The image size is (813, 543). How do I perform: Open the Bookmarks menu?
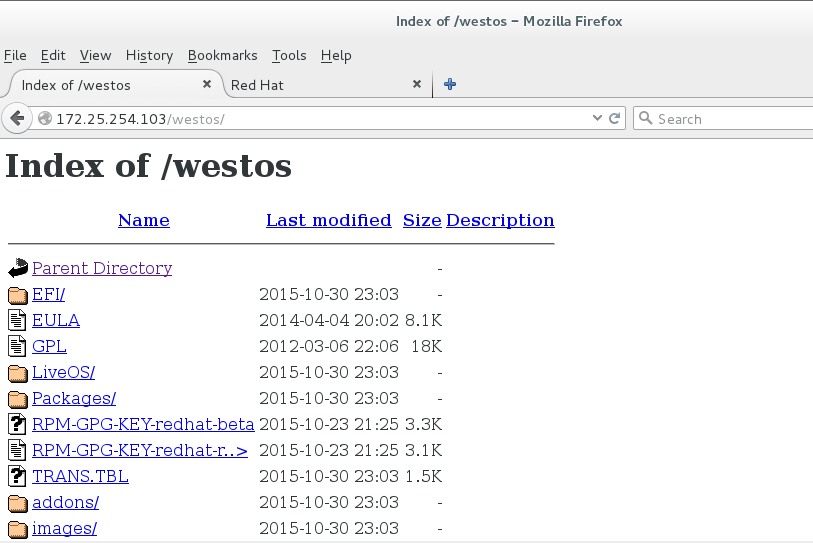[222, 55]
